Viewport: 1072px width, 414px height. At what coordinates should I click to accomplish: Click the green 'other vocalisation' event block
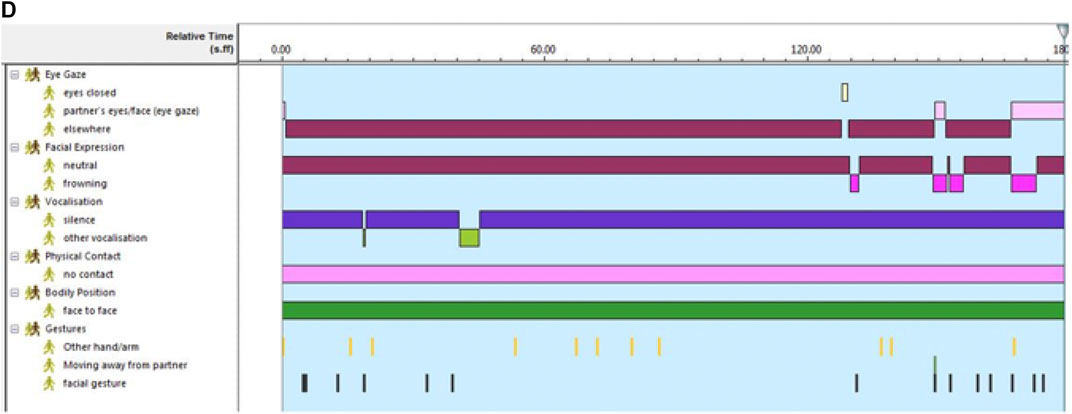pos(468,238)
